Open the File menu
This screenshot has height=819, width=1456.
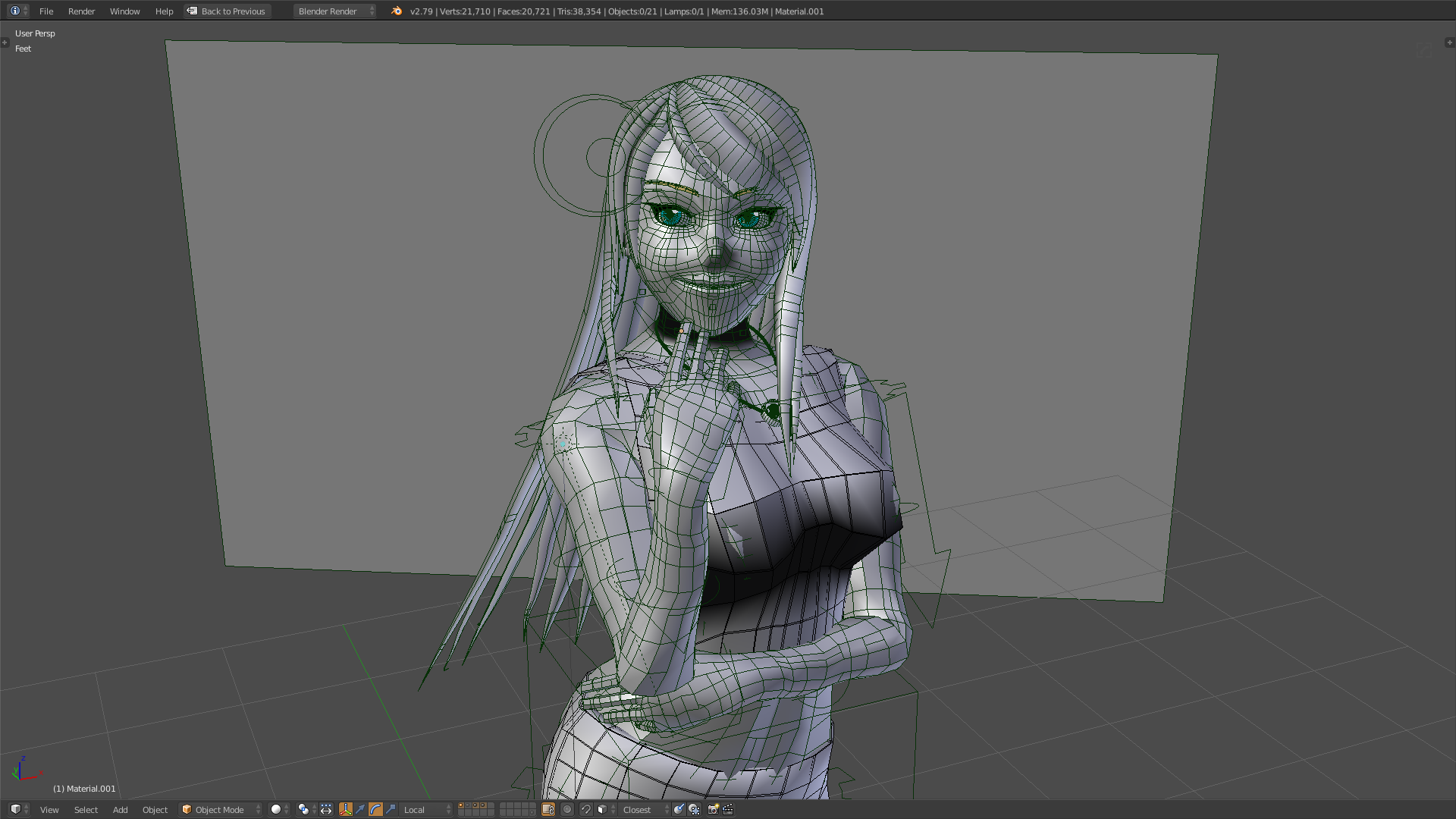coord(46,11)
